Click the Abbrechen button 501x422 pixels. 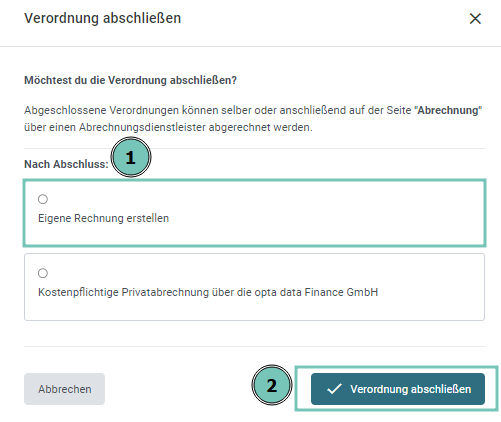coord(64,389)
